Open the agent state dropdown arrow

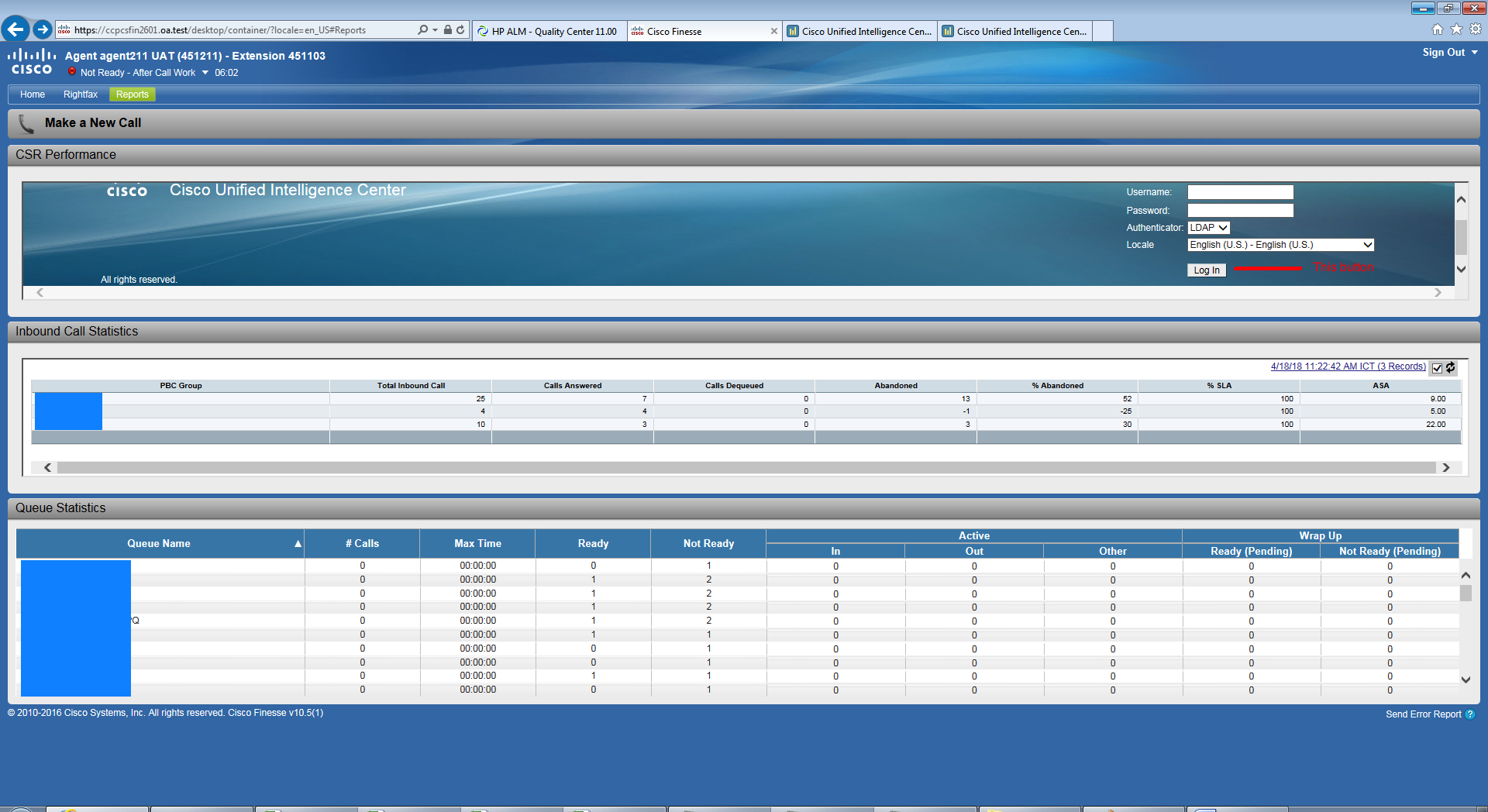click(205, 73)
